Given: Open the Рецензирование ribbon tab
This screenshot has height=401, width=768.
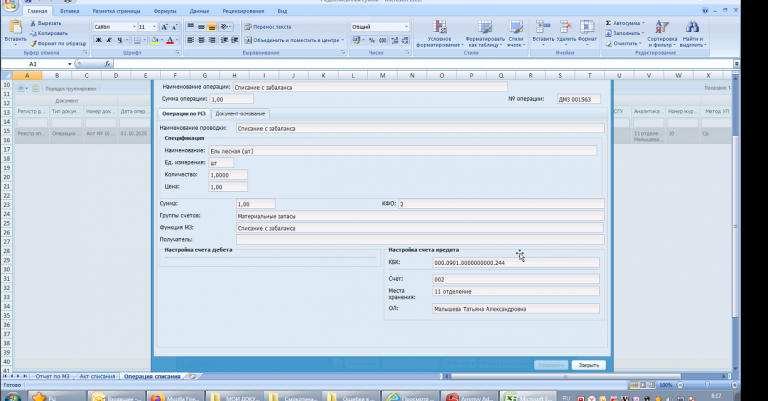Looking at the screenshot, I should point(243,11).
